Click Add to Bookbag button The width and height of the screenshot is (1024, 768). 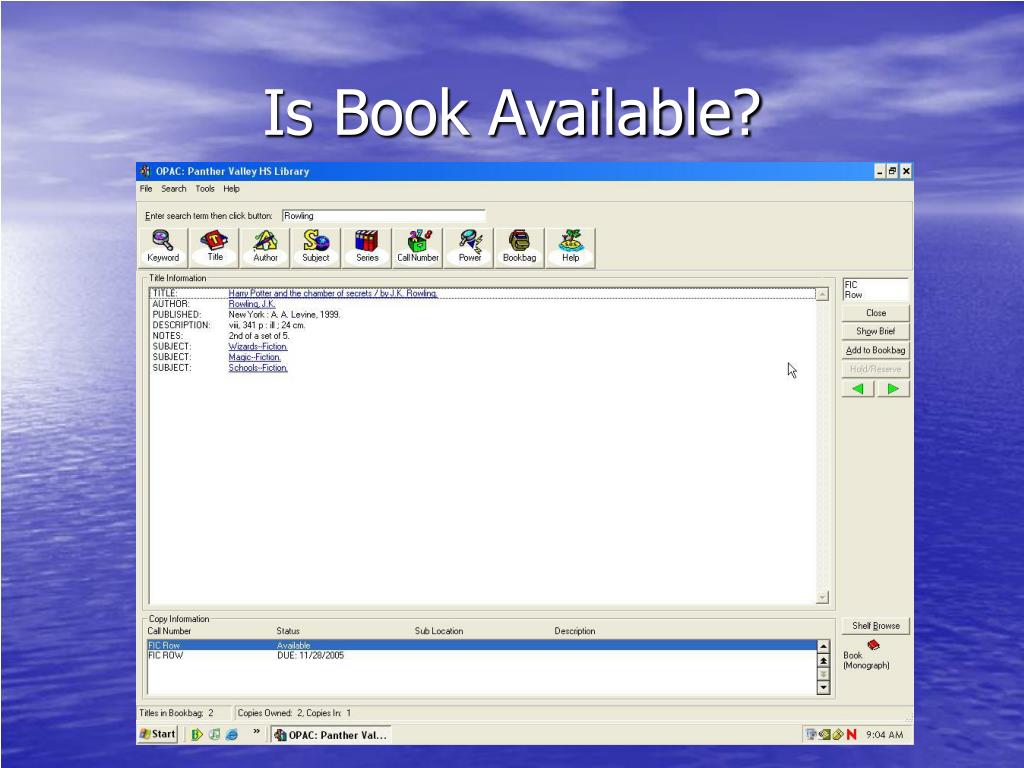point(876,350)
